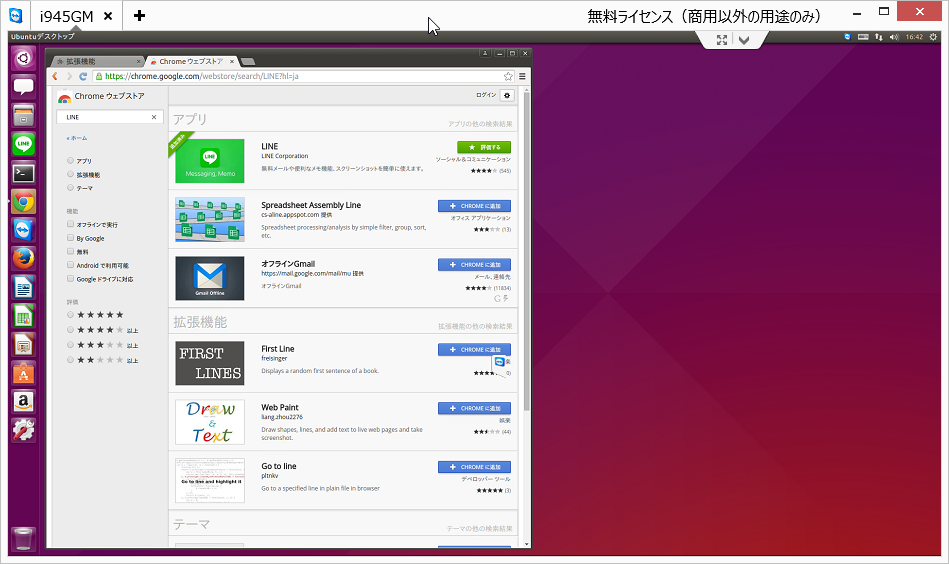Add Spreadsheet Assembly Line to Chrome

(x=474, y=206)
